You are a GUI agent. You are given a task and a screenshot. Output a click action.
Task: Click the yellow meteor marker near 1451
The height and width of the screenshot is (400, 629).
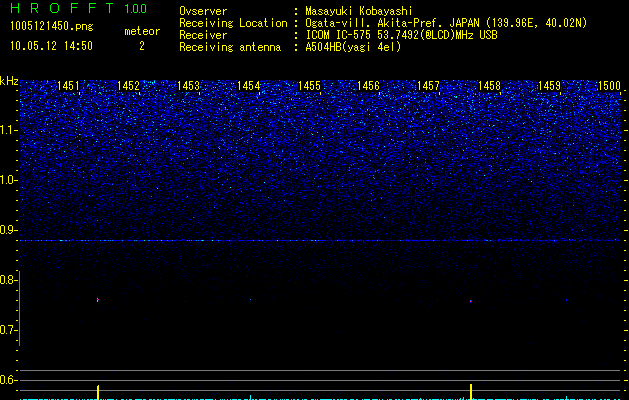[x=98, y=392]
